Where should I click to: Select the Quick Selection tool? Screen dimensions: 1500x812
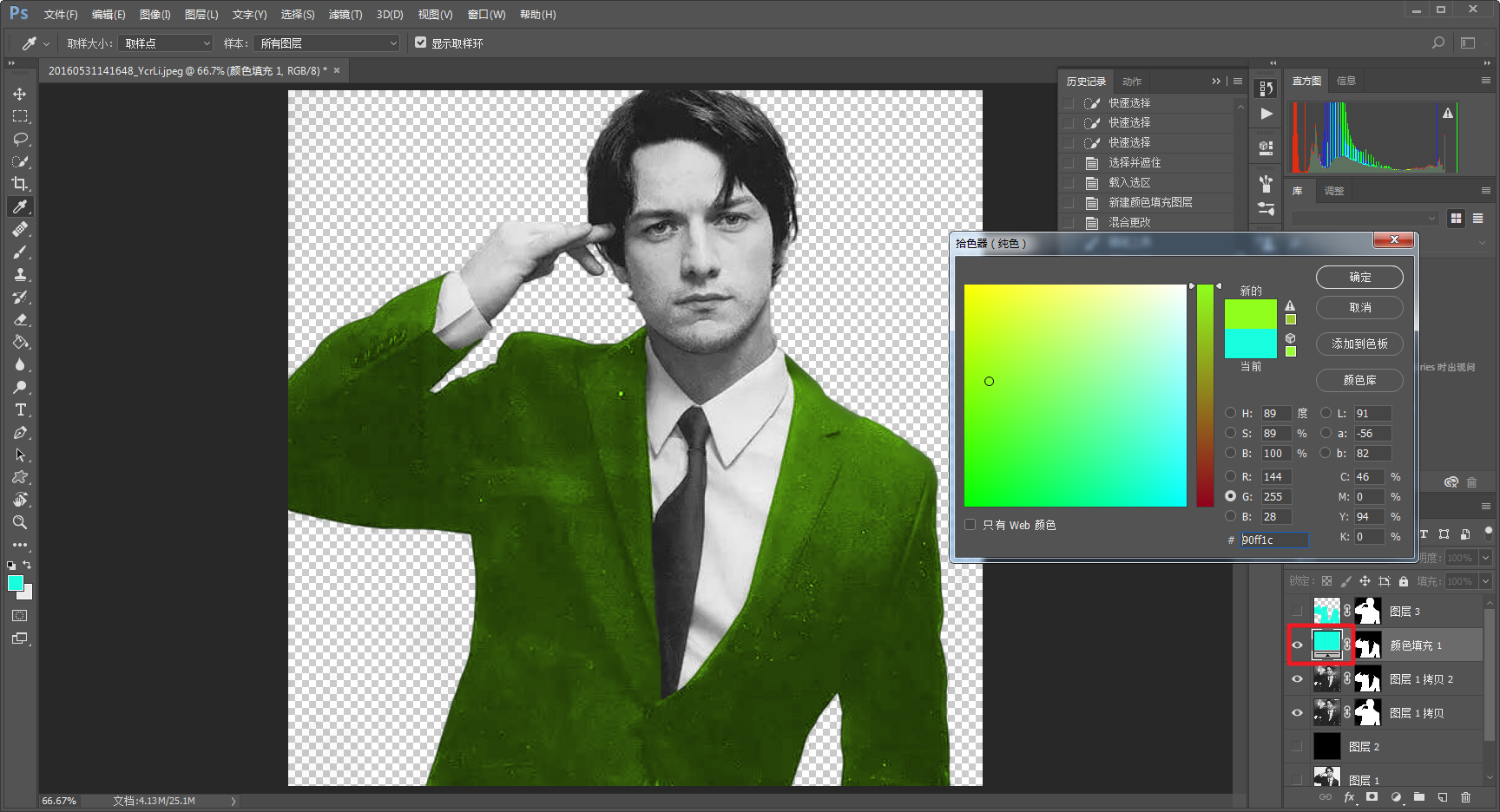[19, 161]
